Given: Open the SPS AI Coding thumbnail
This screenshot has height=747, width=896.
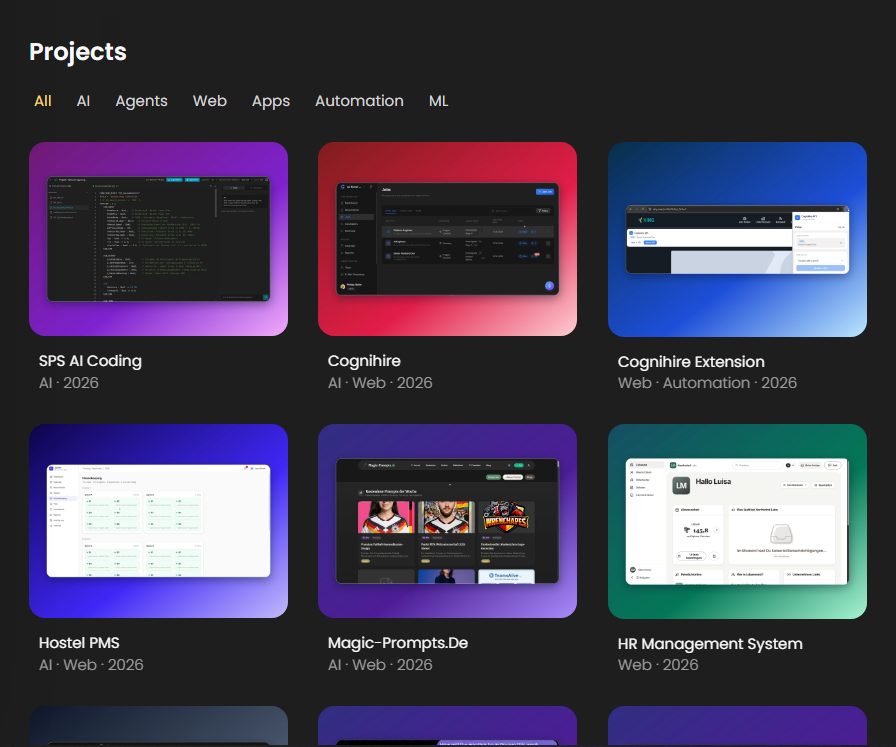Looking at the screenshot, I should [x=158, y=239].
